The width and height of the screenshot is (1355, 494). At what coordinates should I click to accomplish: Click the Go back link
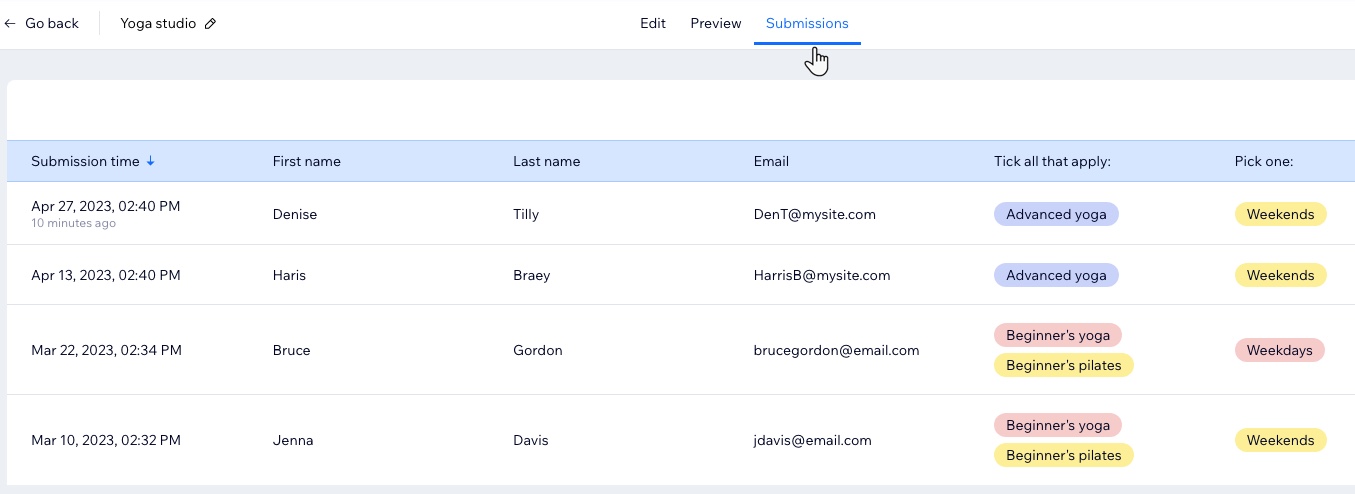(42, 23)
